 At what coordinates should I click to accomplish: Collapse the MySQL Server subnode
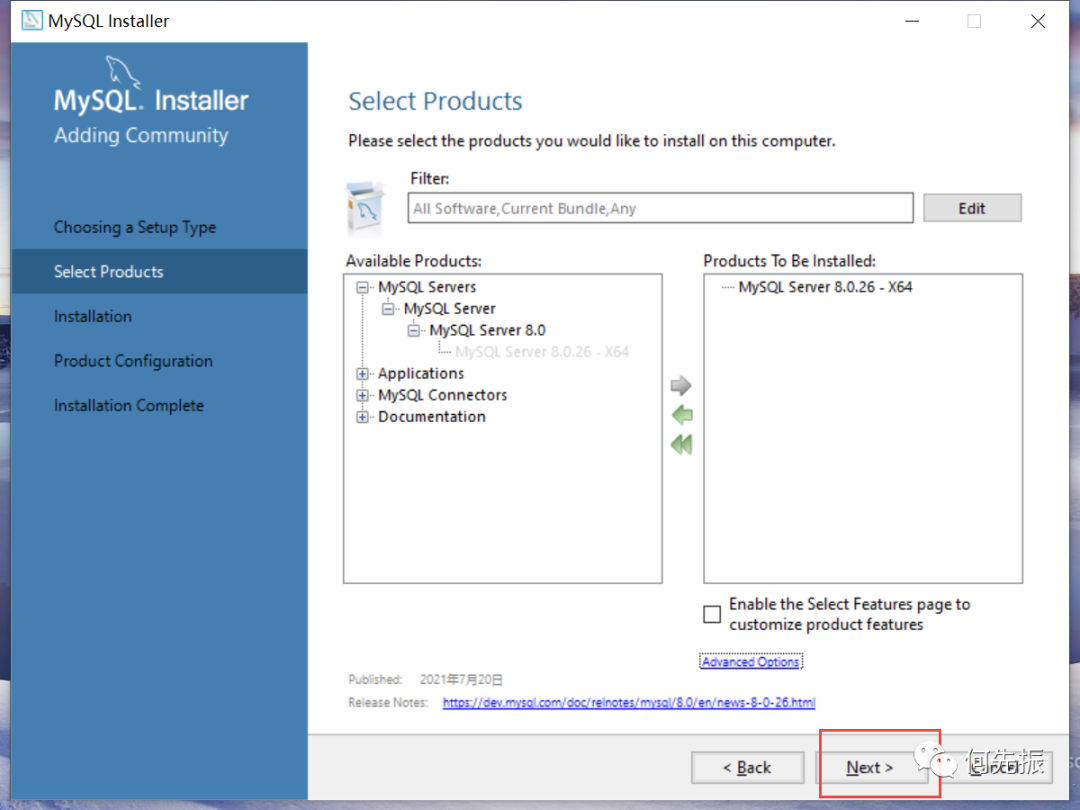point(388,309)
